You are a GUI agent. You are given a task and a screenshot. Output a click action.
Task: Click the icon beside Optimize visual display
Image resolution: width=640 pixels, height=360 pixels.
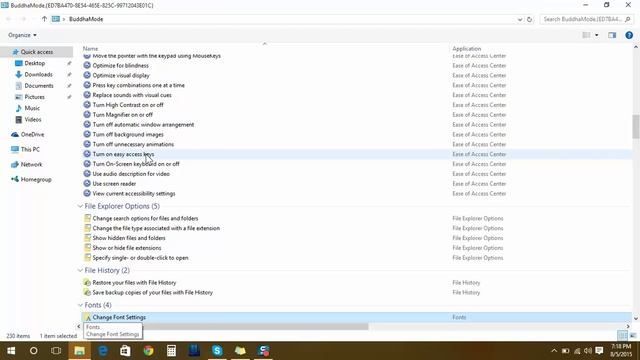coord(87,75)
